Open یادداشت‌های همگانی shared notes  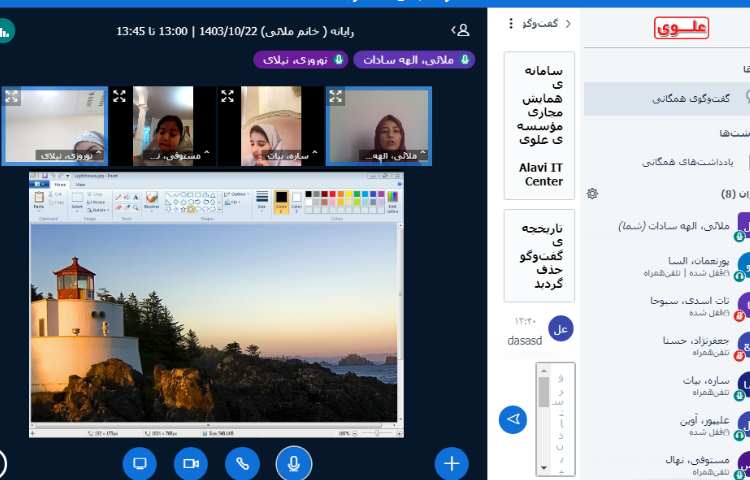[x=690, y=162]
